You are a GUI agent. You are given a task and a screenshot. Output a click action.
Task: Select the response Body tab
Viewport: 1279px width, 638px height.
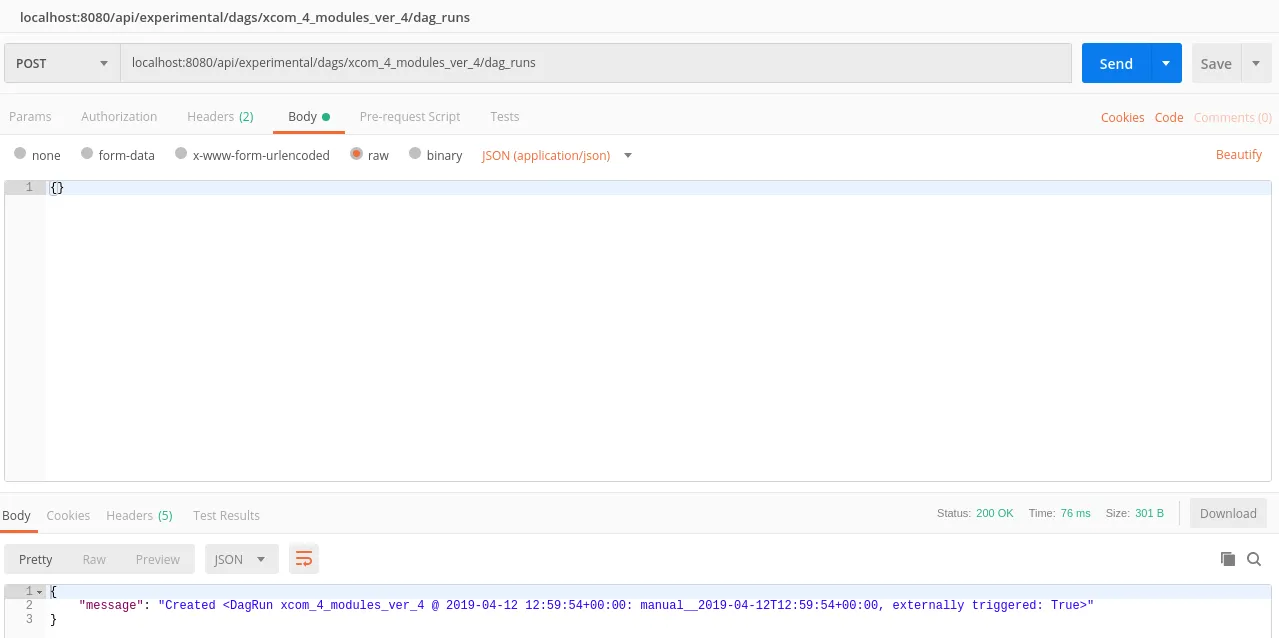(x=16, y=515)
